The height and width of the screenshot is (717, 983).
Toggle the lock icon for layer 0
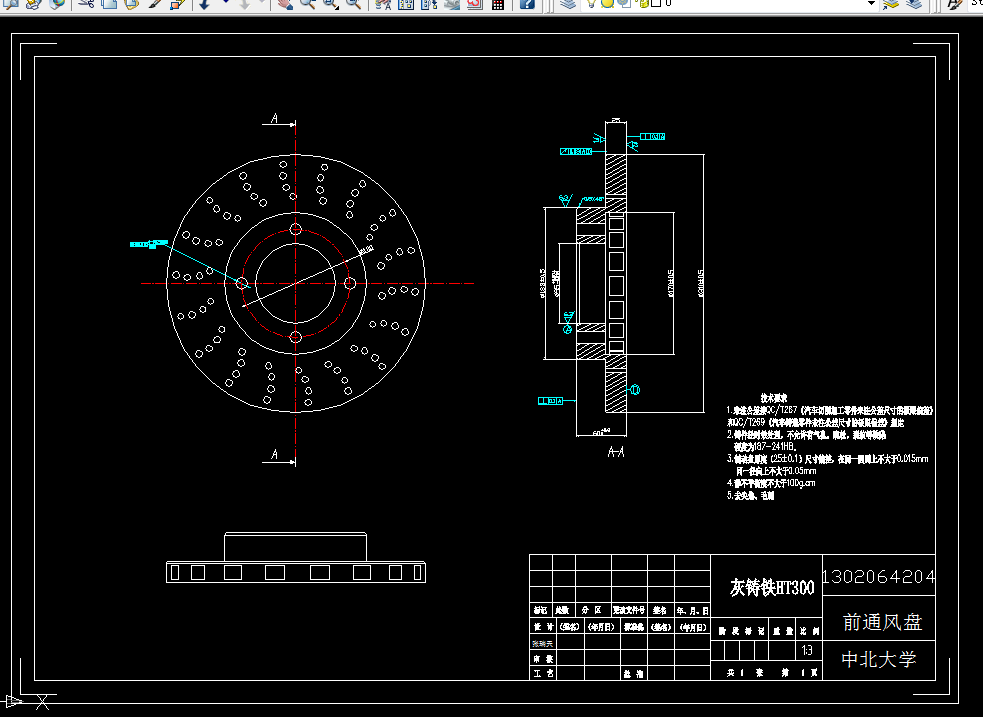tap(642, 3)
